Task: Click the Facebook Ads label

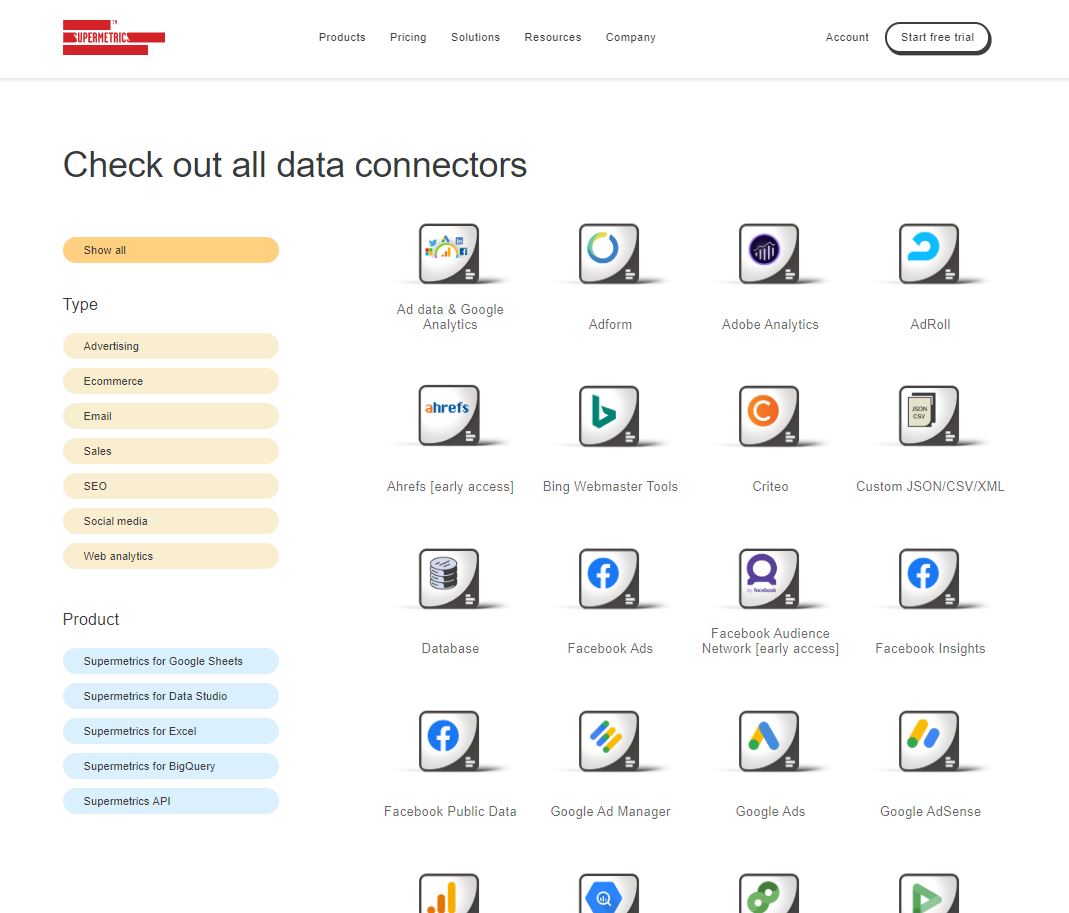Action: (610, 648)
